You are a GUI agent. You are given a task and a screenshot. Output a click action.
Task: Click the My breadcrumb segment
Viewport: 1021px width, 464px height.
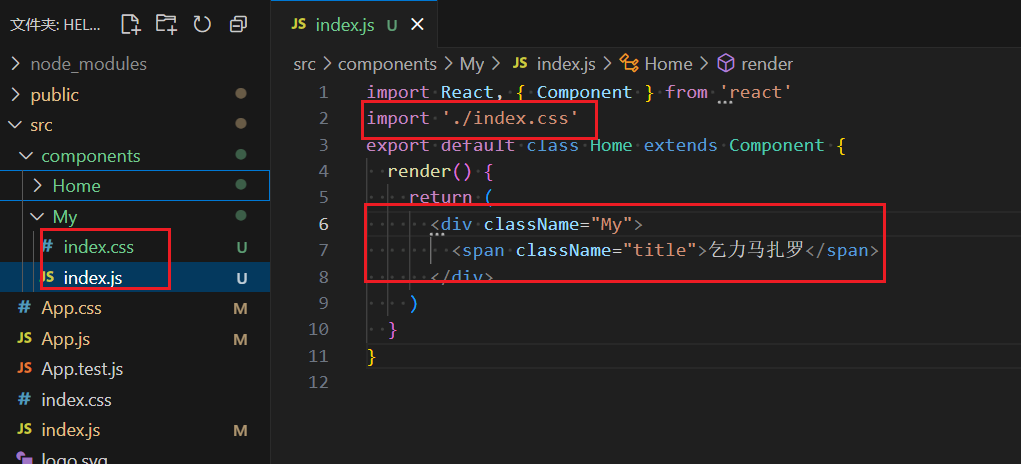472,64
